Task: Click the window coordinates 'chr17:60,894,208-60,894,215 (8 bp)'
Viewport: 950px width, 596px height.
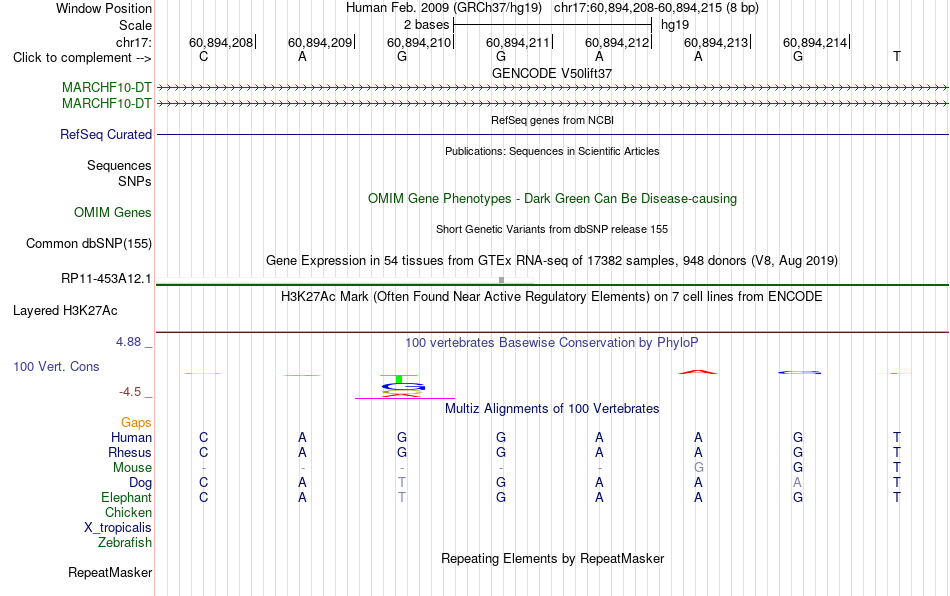Action: [656, 8]
